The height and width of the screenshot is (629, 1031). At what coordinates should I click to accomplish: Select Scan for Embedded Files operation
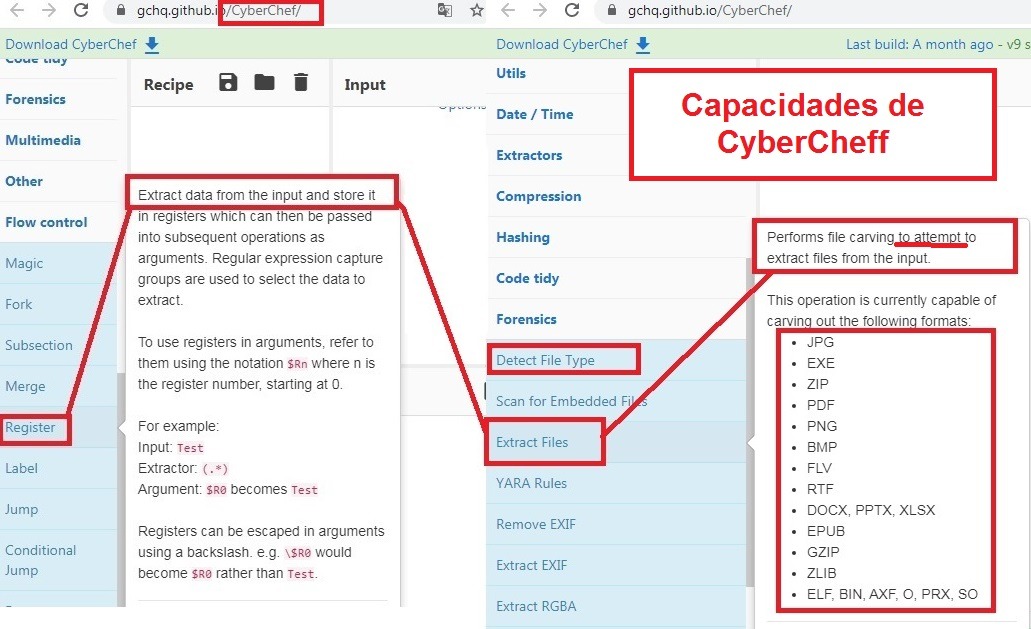(x=616, y=401)
